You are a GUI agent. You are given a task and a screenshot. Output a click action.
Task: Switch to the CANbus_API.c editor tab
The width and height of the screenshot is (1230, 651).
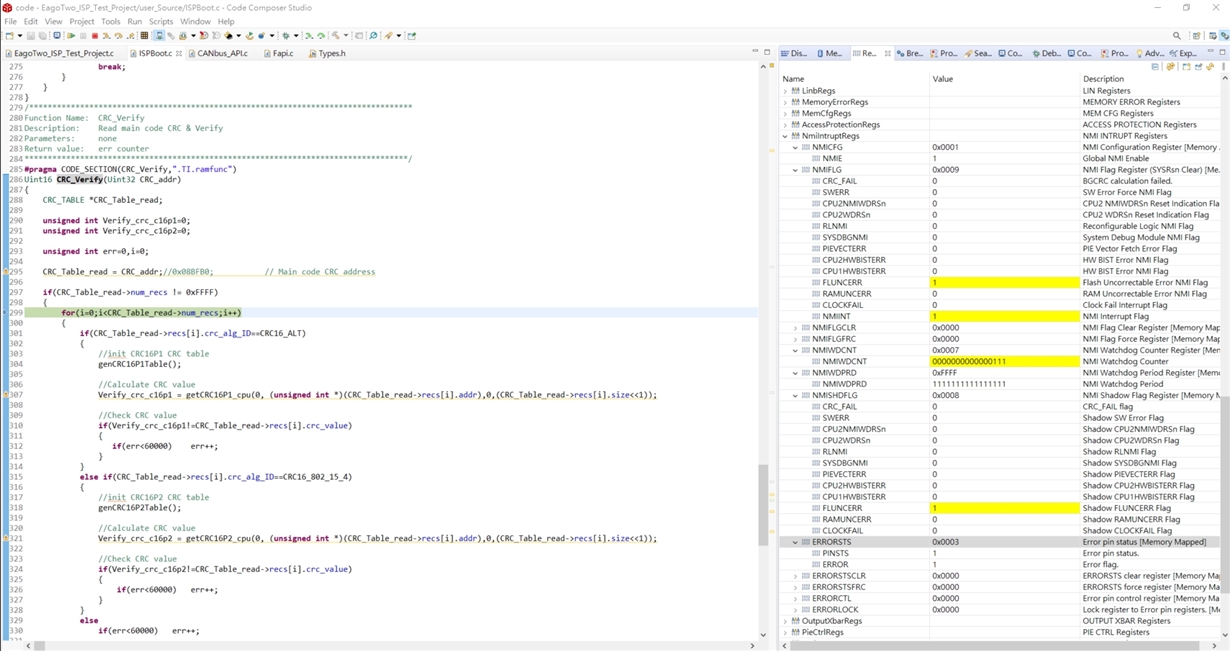[x=221, y=53]
